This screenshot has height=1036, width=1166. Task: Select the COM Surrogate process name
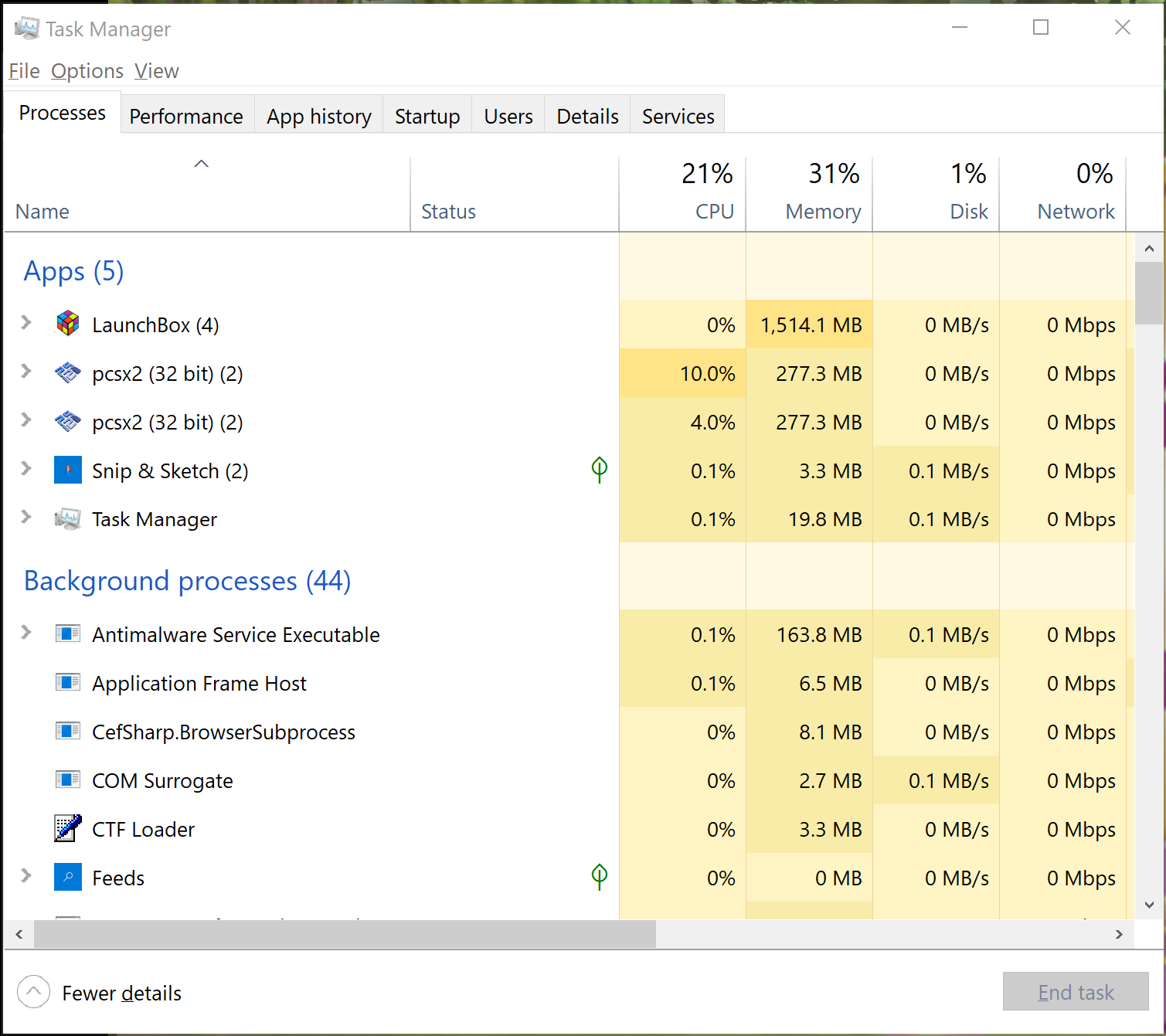(162, 781)
